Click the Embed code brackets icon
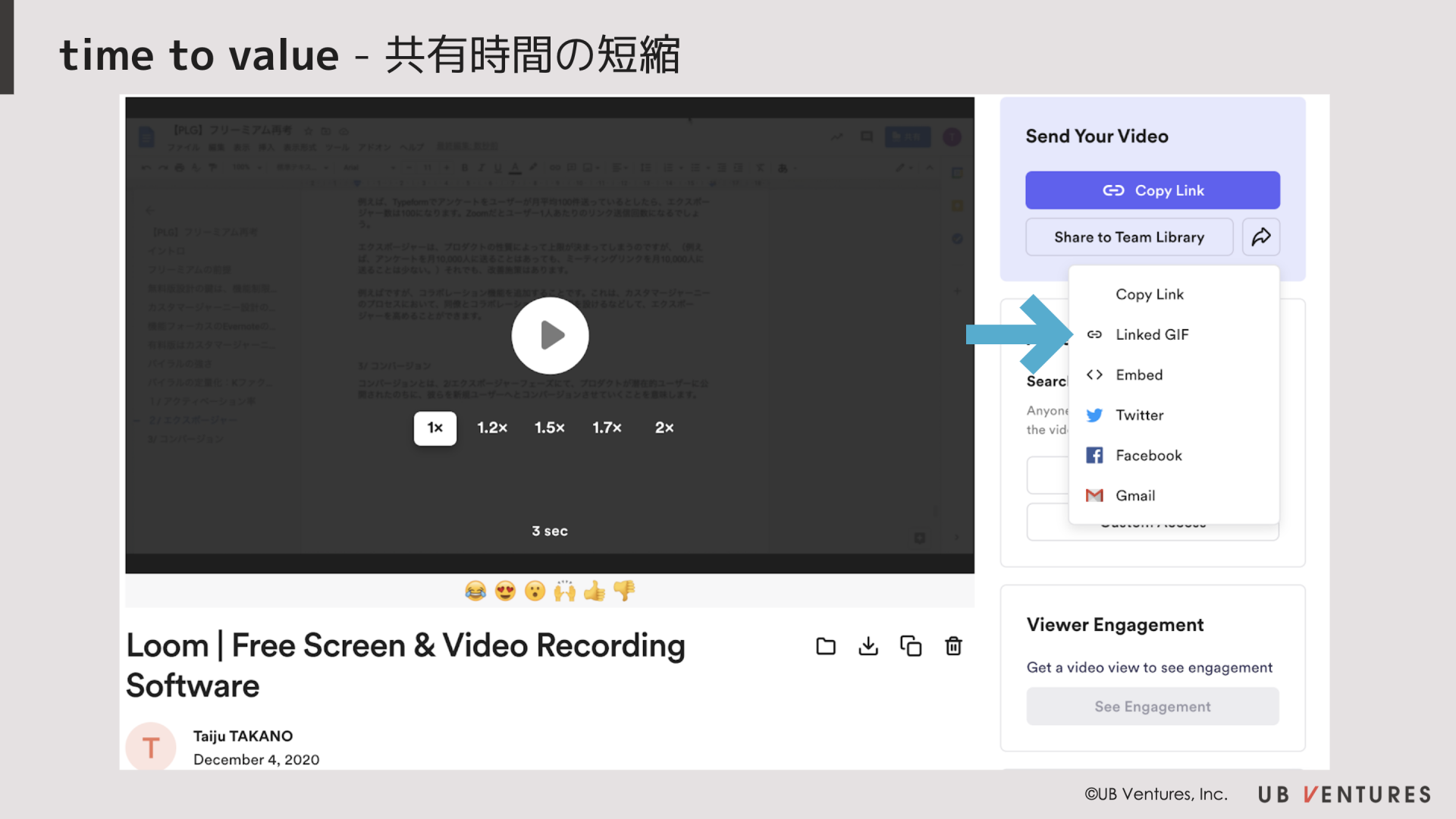 pos(1094,375)
